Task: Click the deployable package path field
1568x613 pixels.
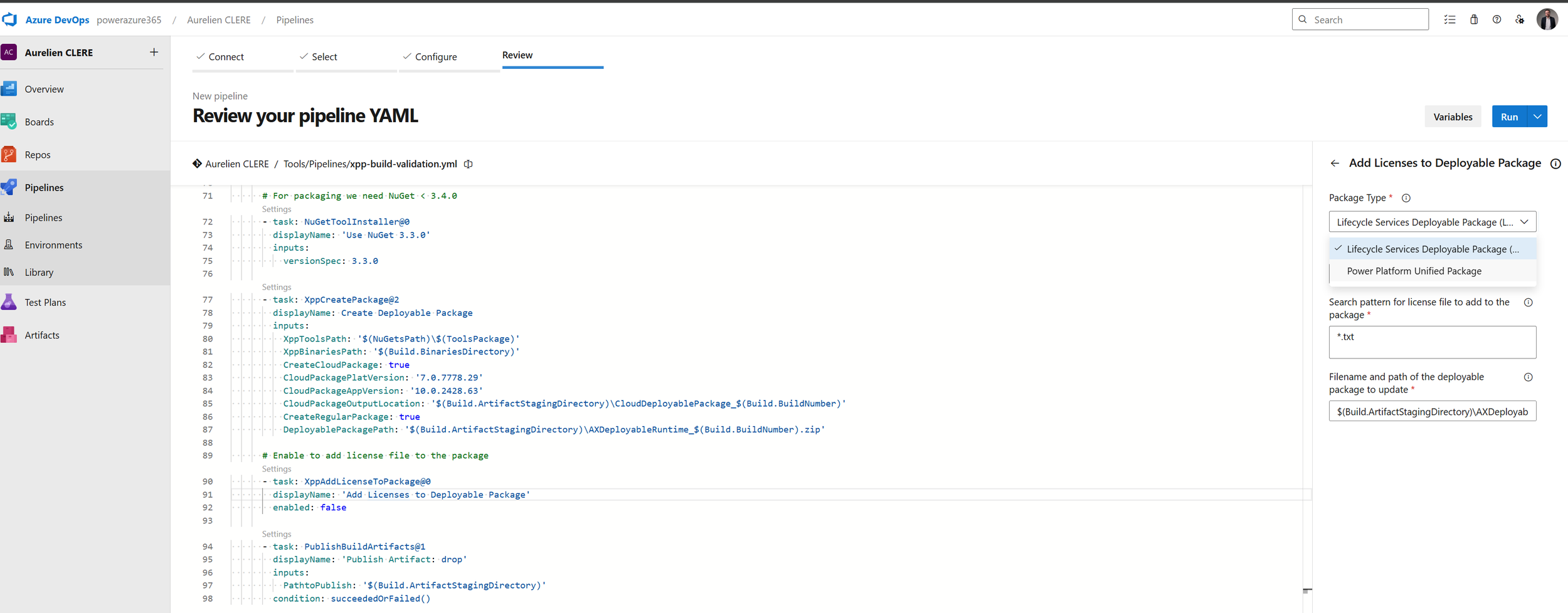Action: [1432, 411]
